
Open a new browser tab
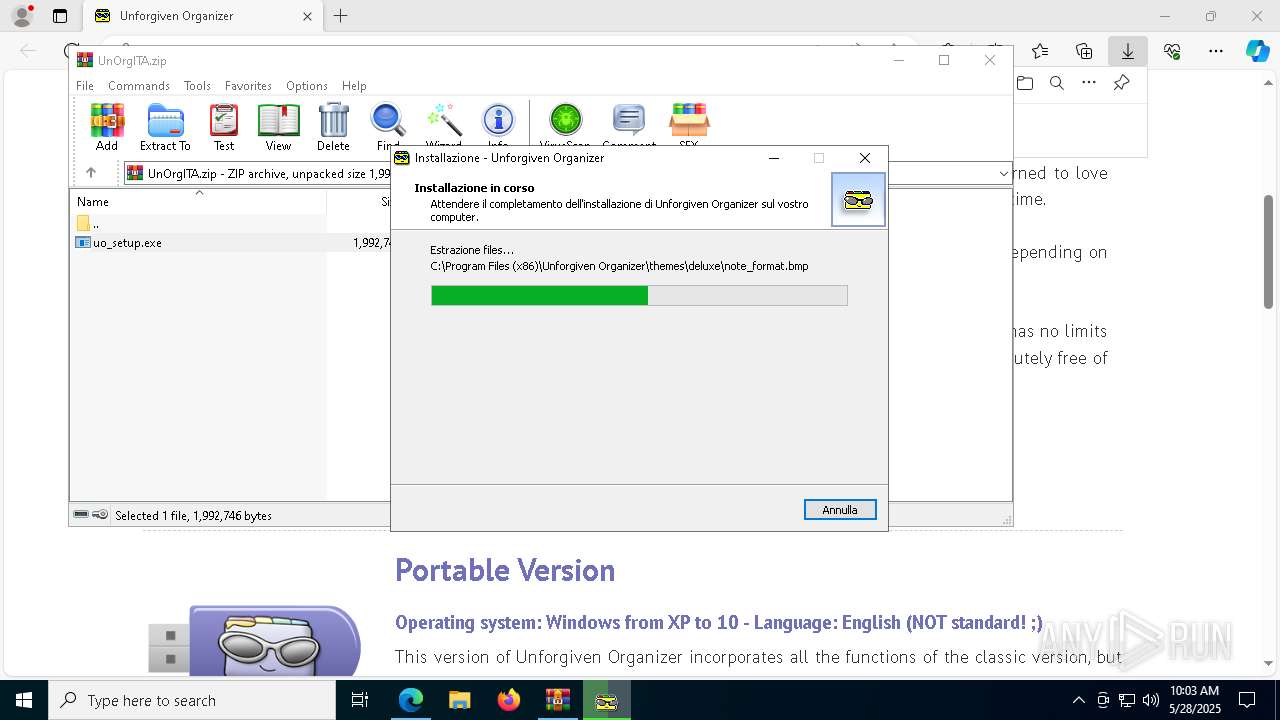pos(341,16)
